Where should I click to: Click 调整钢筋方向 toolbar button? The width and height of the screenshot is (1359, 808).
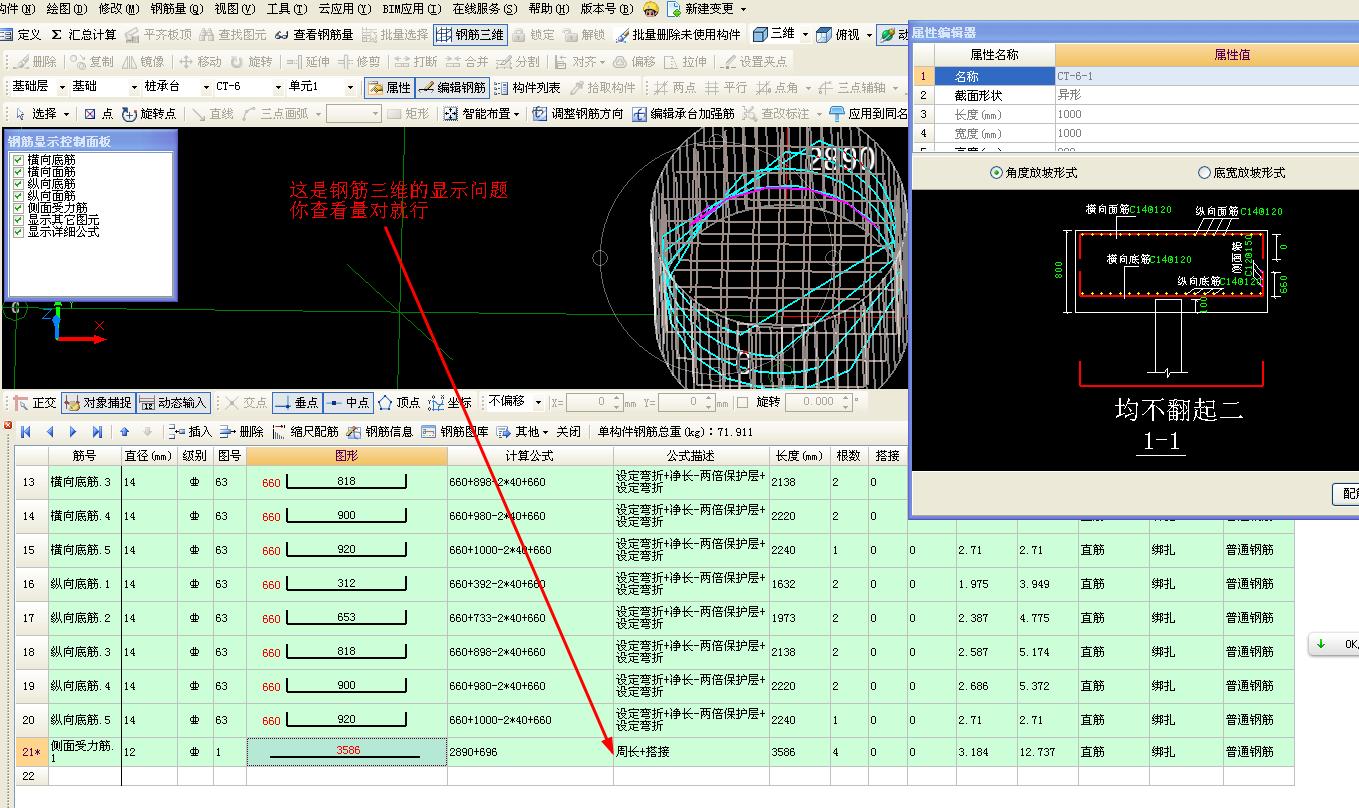(578, 114)
